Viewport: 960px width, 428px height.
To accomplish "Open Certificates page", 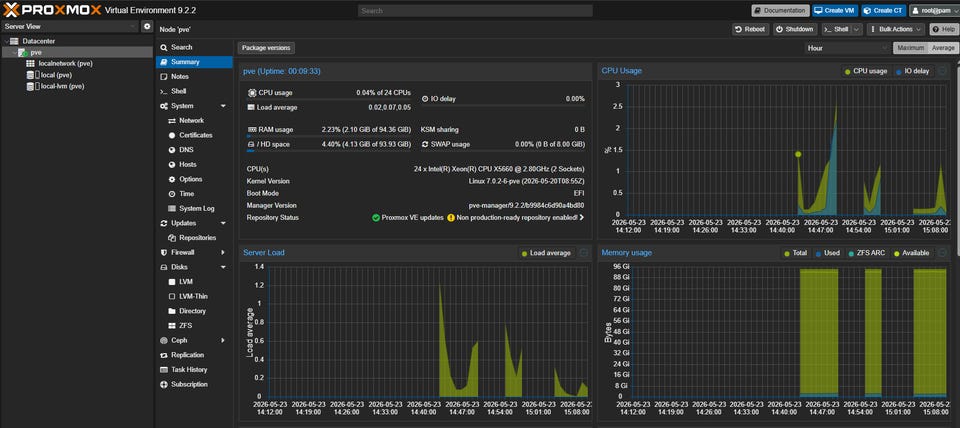I will tap(193, 135).
